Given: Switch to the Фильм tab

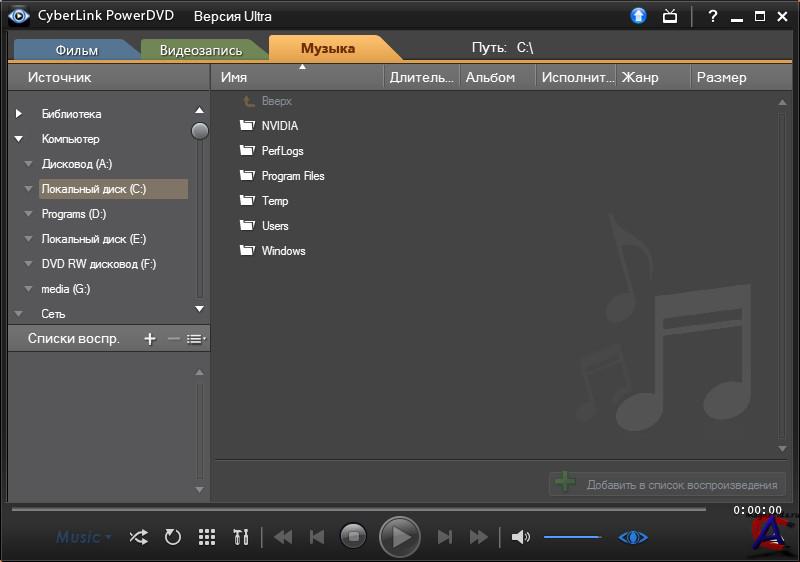Looking at the screenshot, I should click(76, 49).
